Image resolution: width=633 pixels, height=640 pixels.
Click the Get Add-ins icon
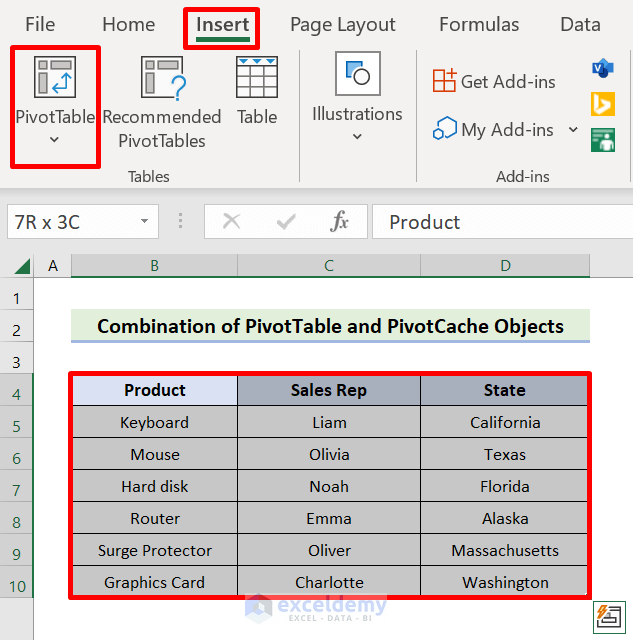(444, 82)
